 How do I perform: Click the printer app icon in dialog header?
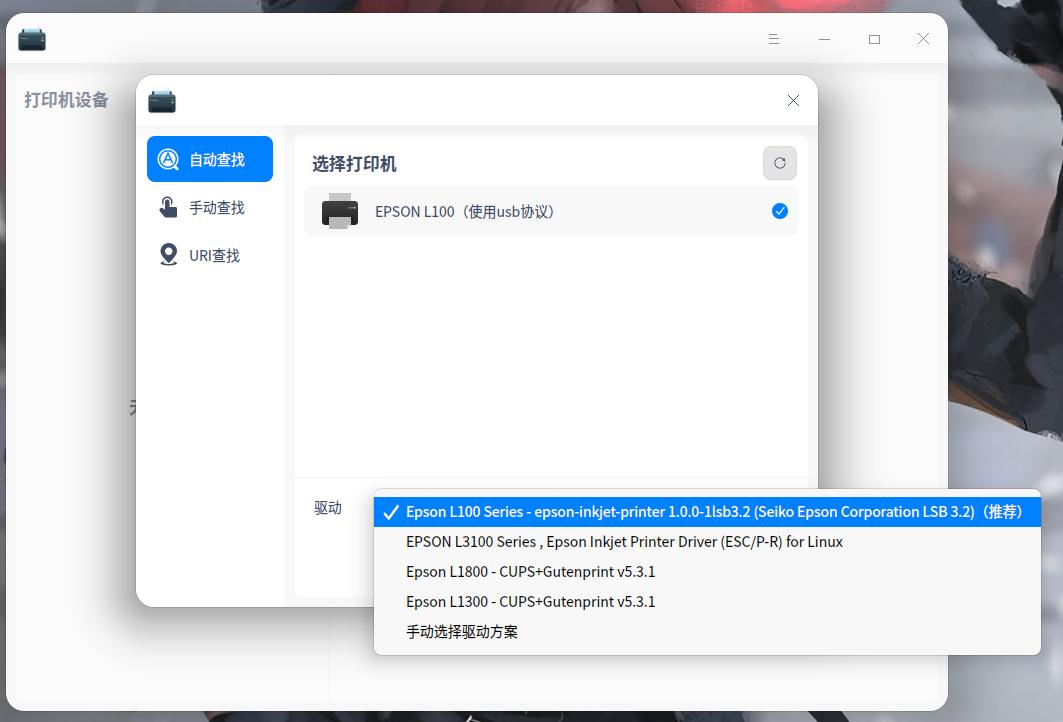coord(162,101)
